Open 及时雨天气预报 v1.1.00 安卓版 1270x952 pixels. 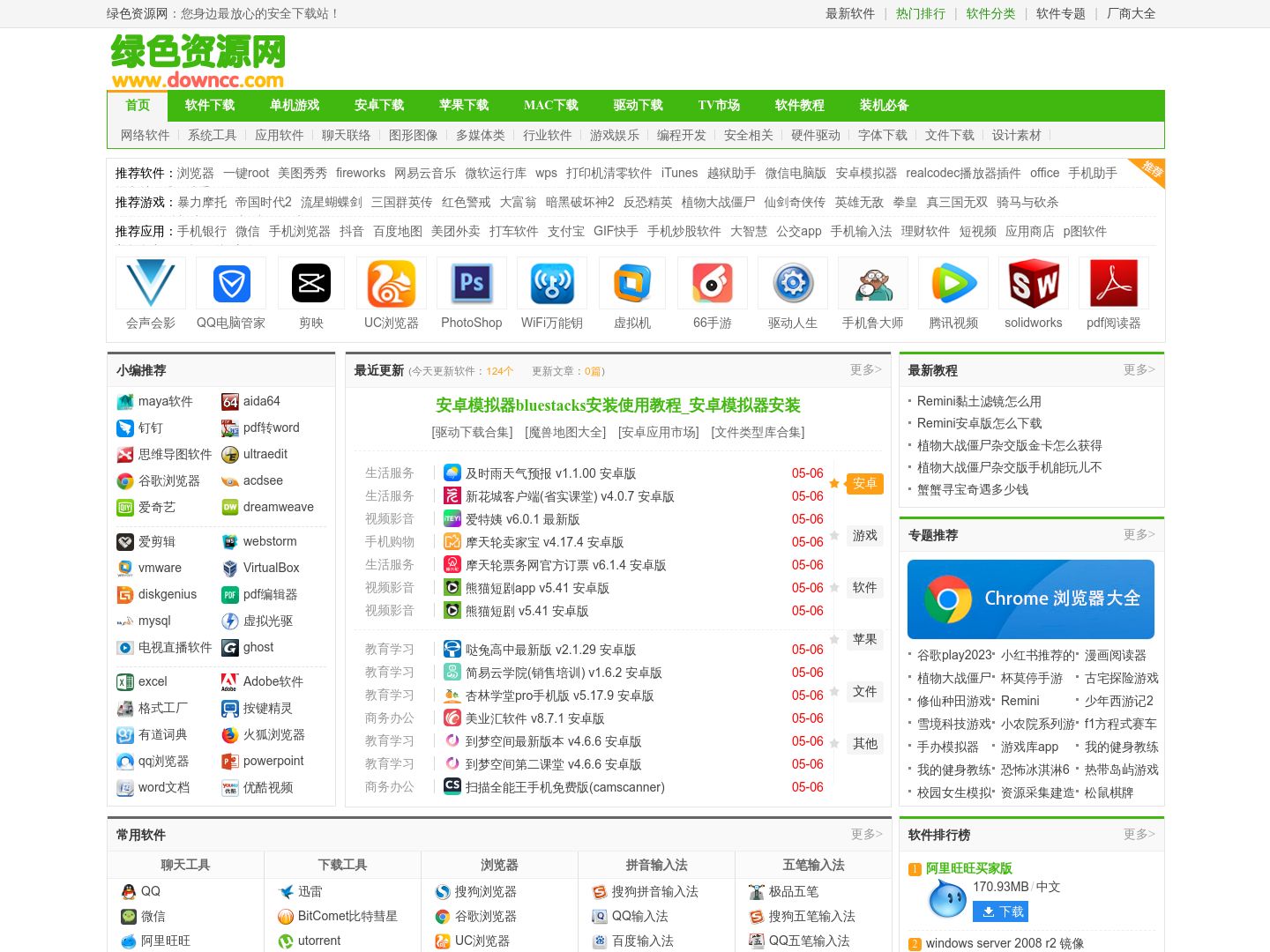[550, 473]
